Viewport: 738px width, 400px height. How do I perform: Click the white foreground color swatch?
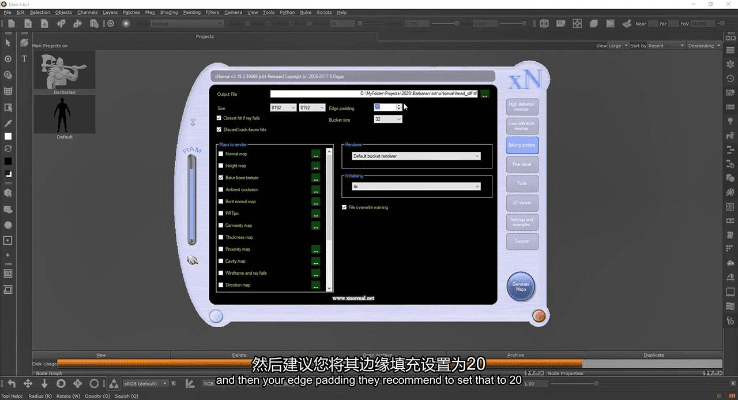8,136
